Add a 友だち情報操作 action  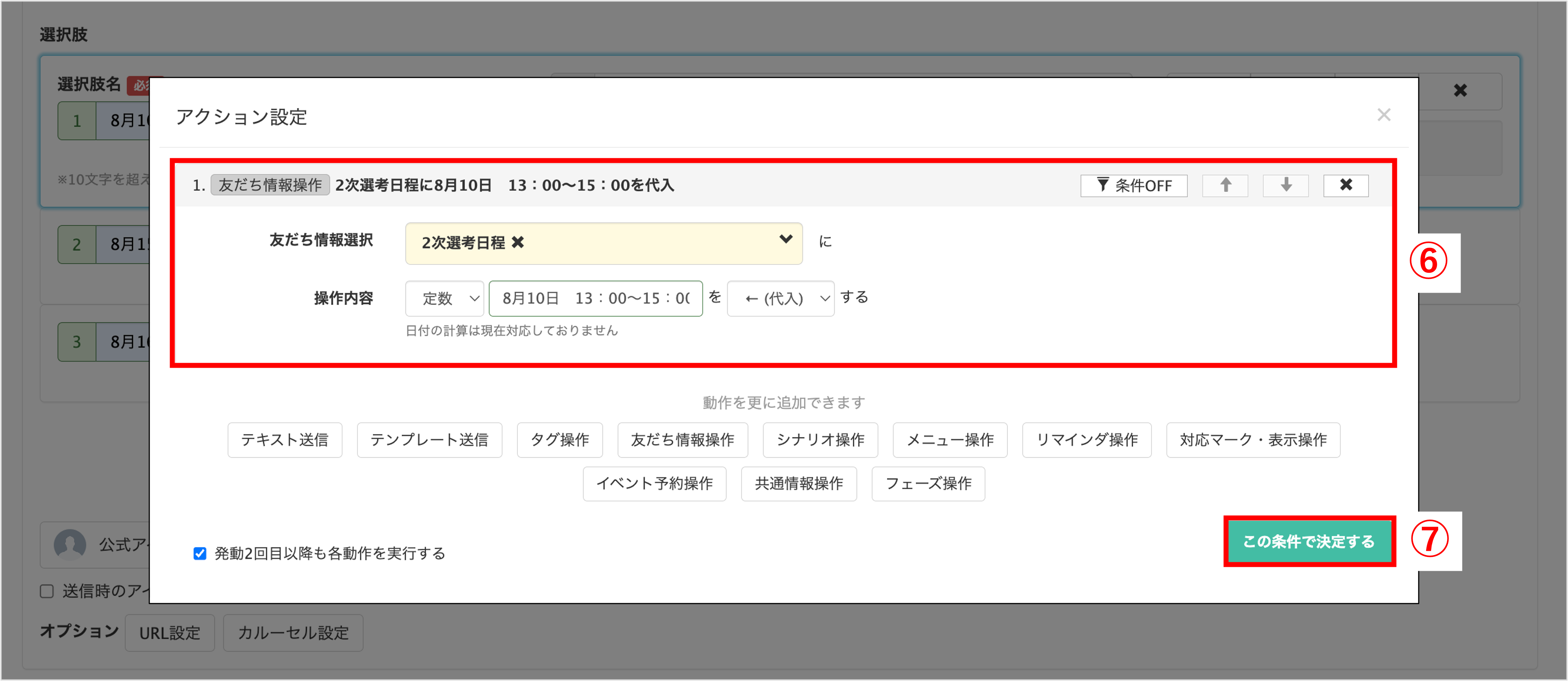click(x=682, y=440)
